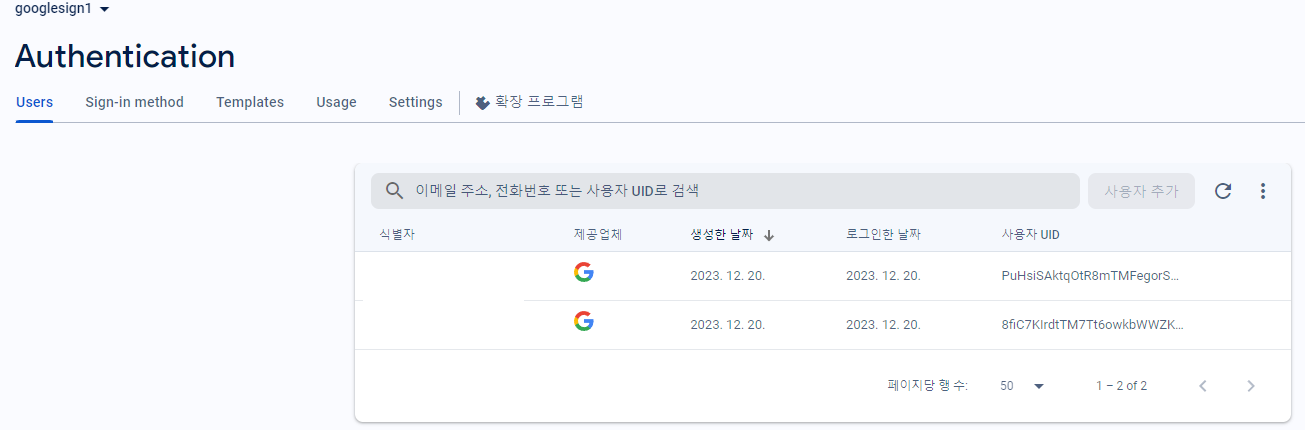Select the Usage tab
Screen dimensions: 1305x430
(x=336, y=102)
